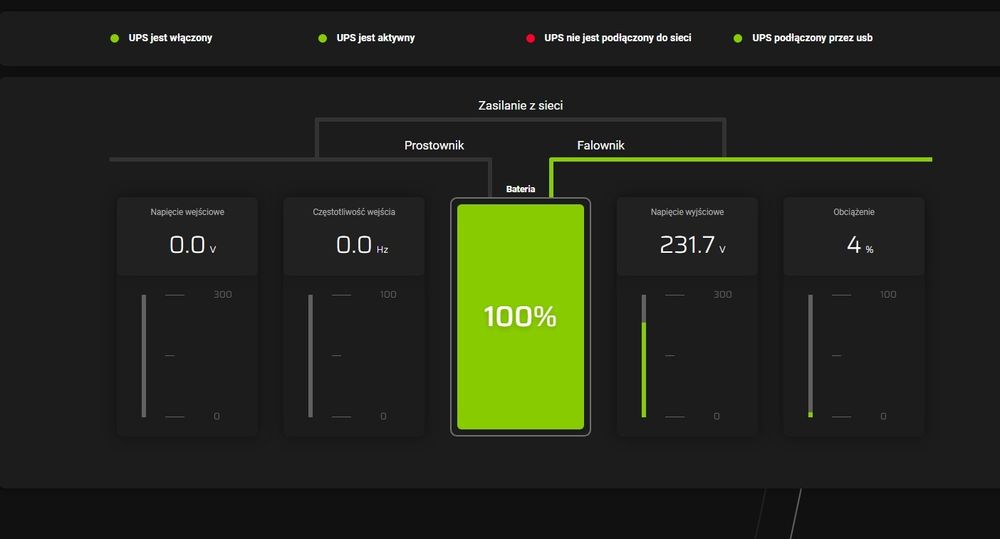
Task: Click the 0.0 V input voltage value
Action: click(x=193, y=245)
